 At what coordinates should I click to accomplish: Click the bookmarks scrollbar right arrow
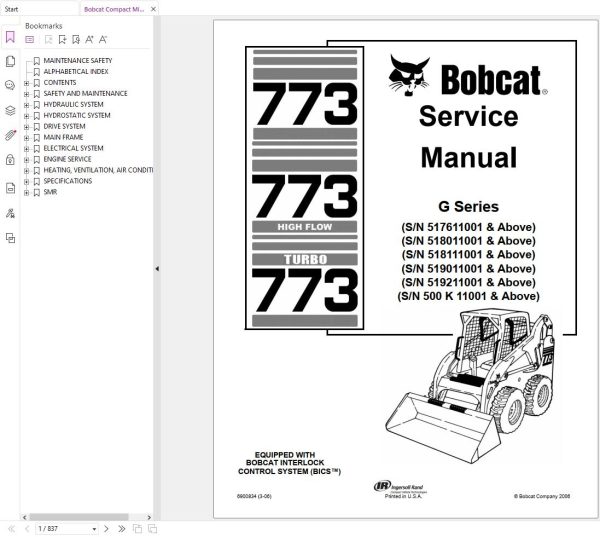pos(149,517)
